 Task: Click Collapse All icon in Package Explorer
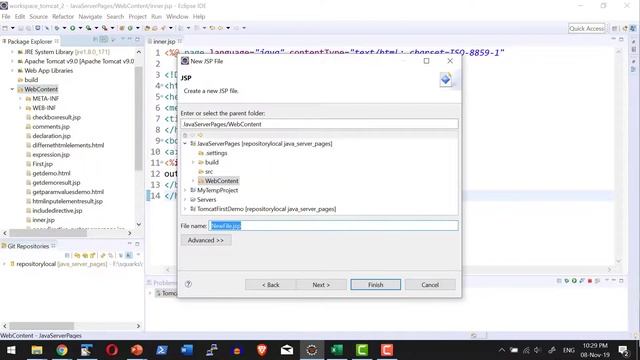[x=95, y=40]
